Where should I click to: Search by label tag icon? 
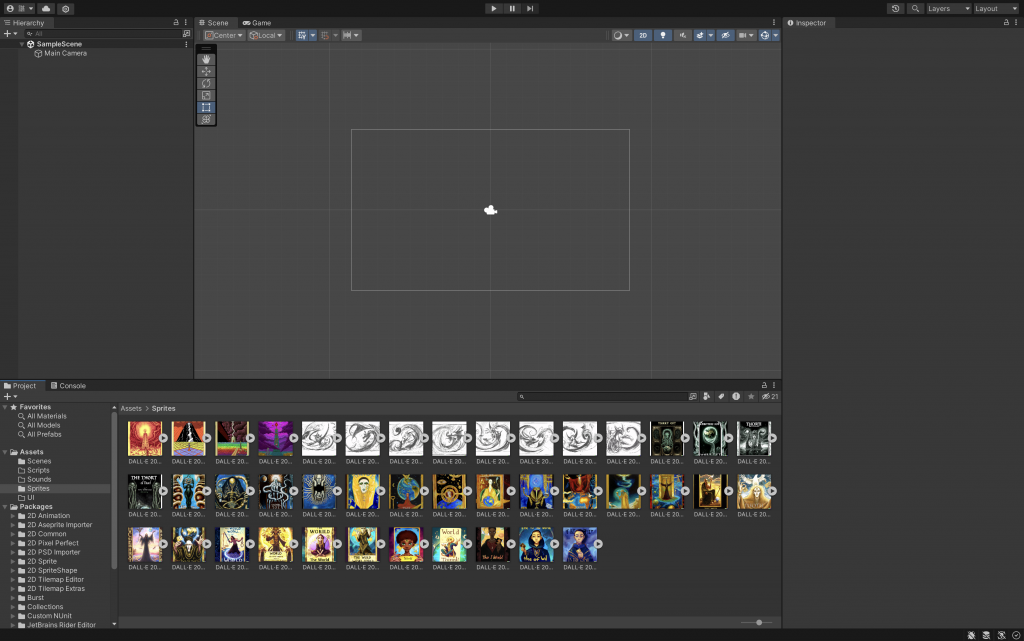click(x=721, y=396)
